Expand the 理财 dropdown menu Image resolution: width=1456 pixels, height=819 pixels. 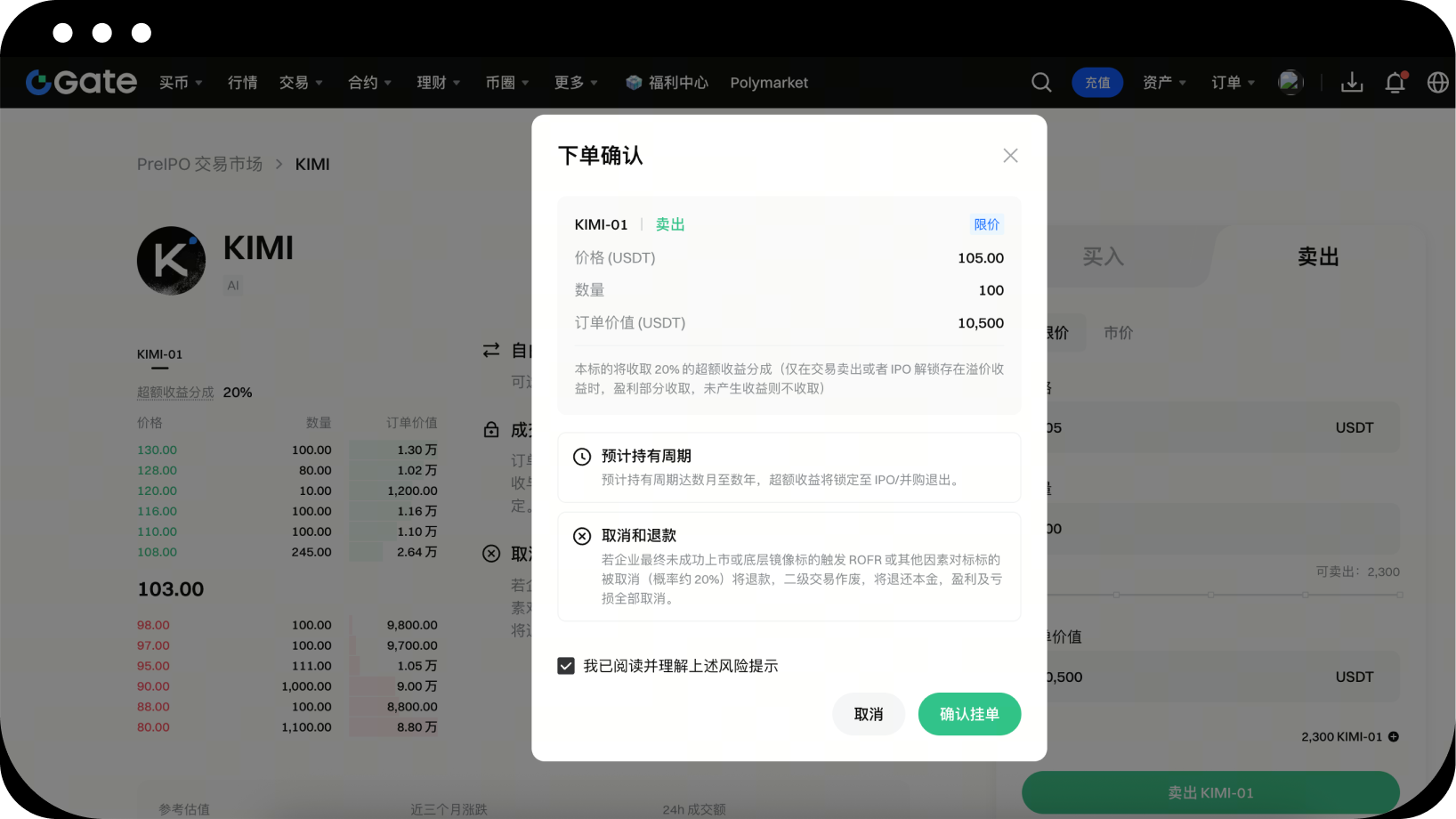[x=439, y=83]
